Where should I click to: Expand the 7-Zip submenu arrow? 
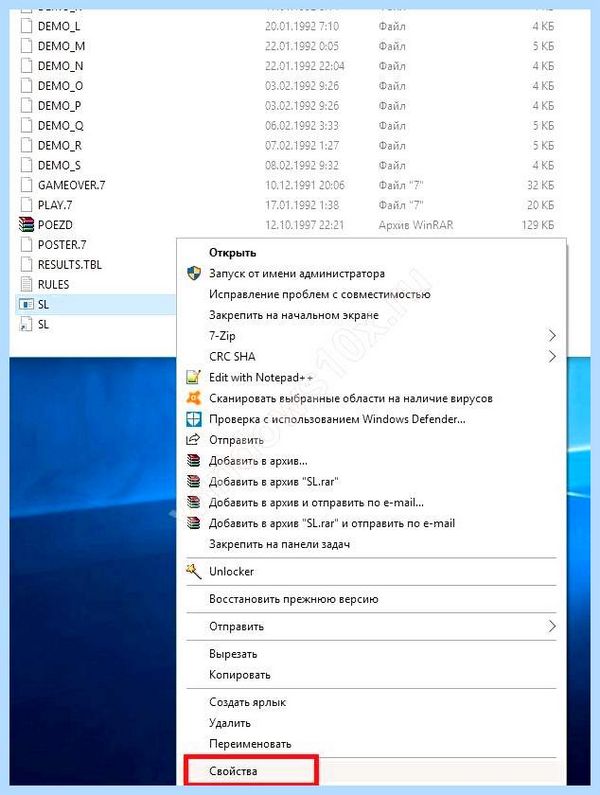tap(552, 336)
